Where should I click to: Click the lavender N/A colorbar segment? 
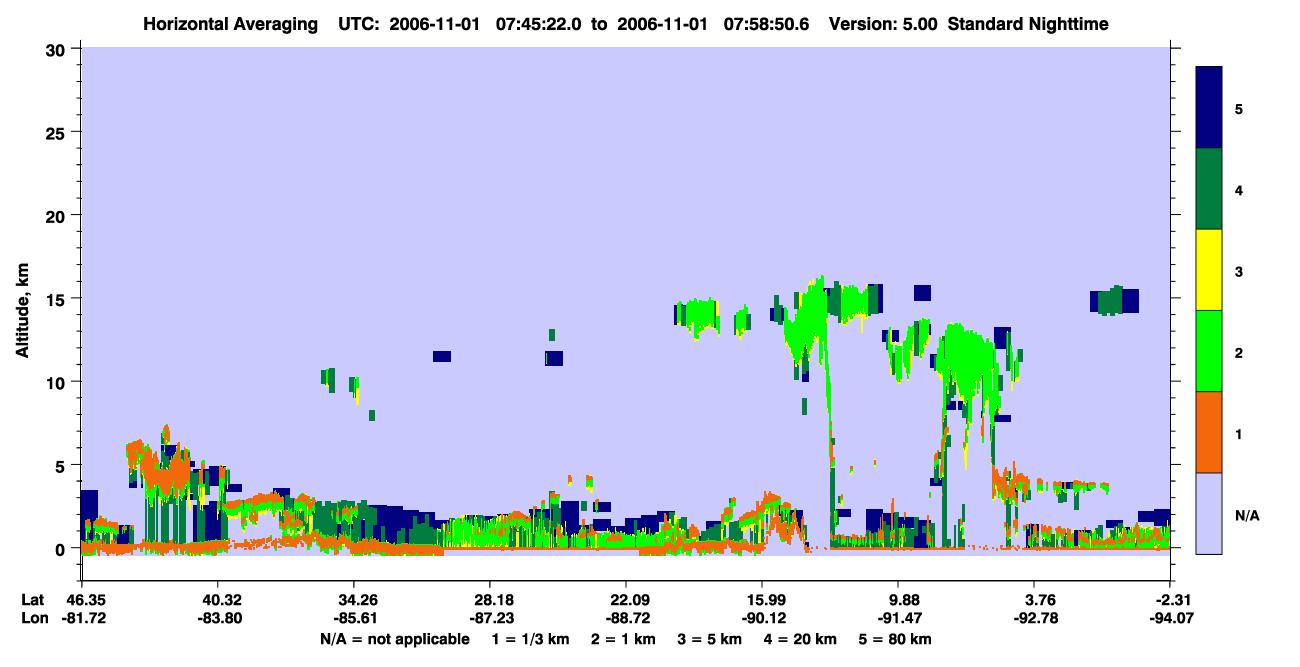point(1209,513)
